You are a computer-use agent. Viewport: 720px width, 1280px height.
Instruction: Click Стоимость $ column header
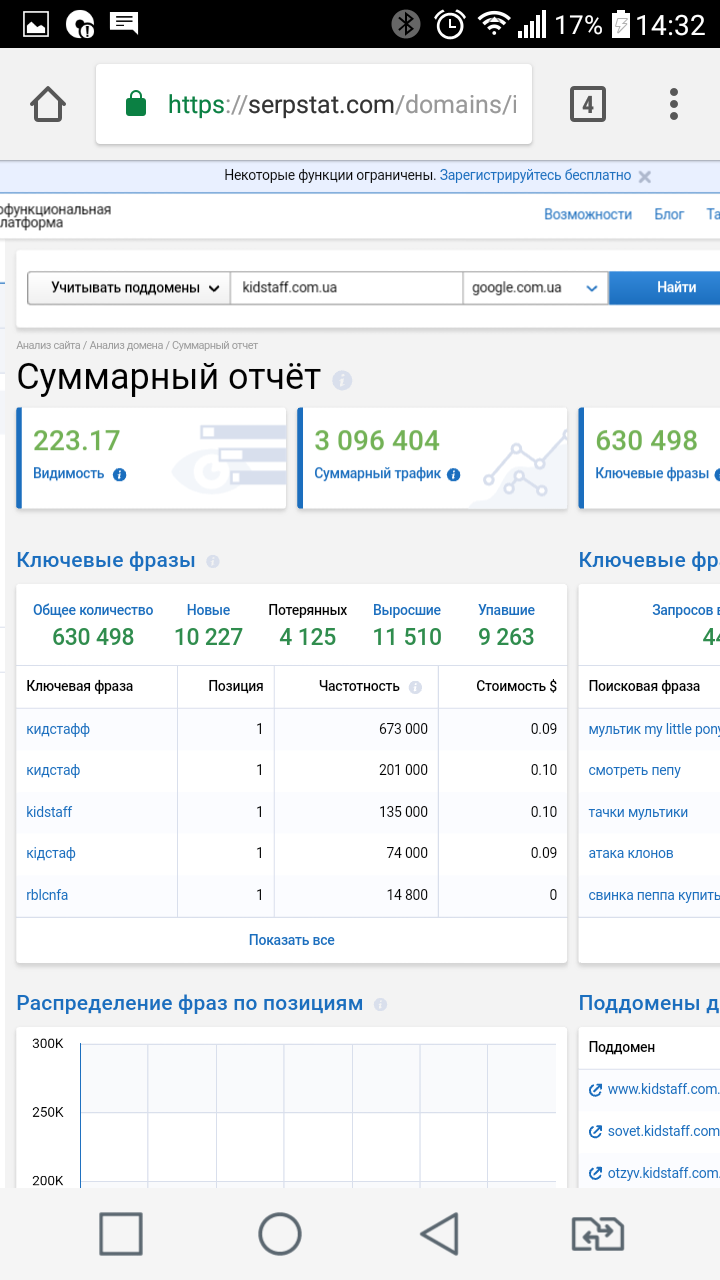(517, 687)
